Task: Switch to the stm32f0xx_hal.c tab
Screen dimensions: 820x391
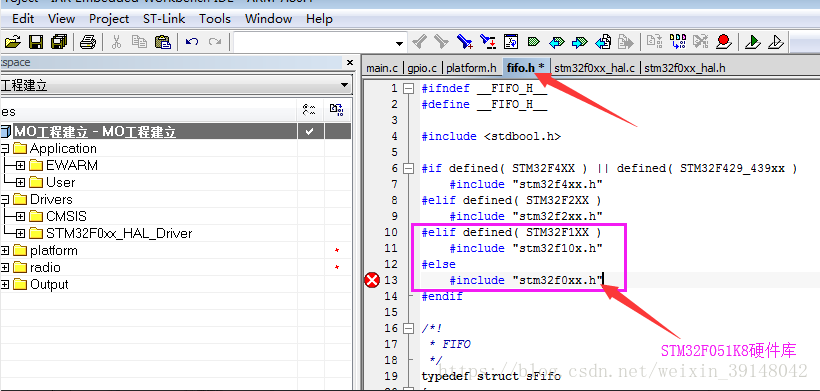Action: [x=595, y=68]
